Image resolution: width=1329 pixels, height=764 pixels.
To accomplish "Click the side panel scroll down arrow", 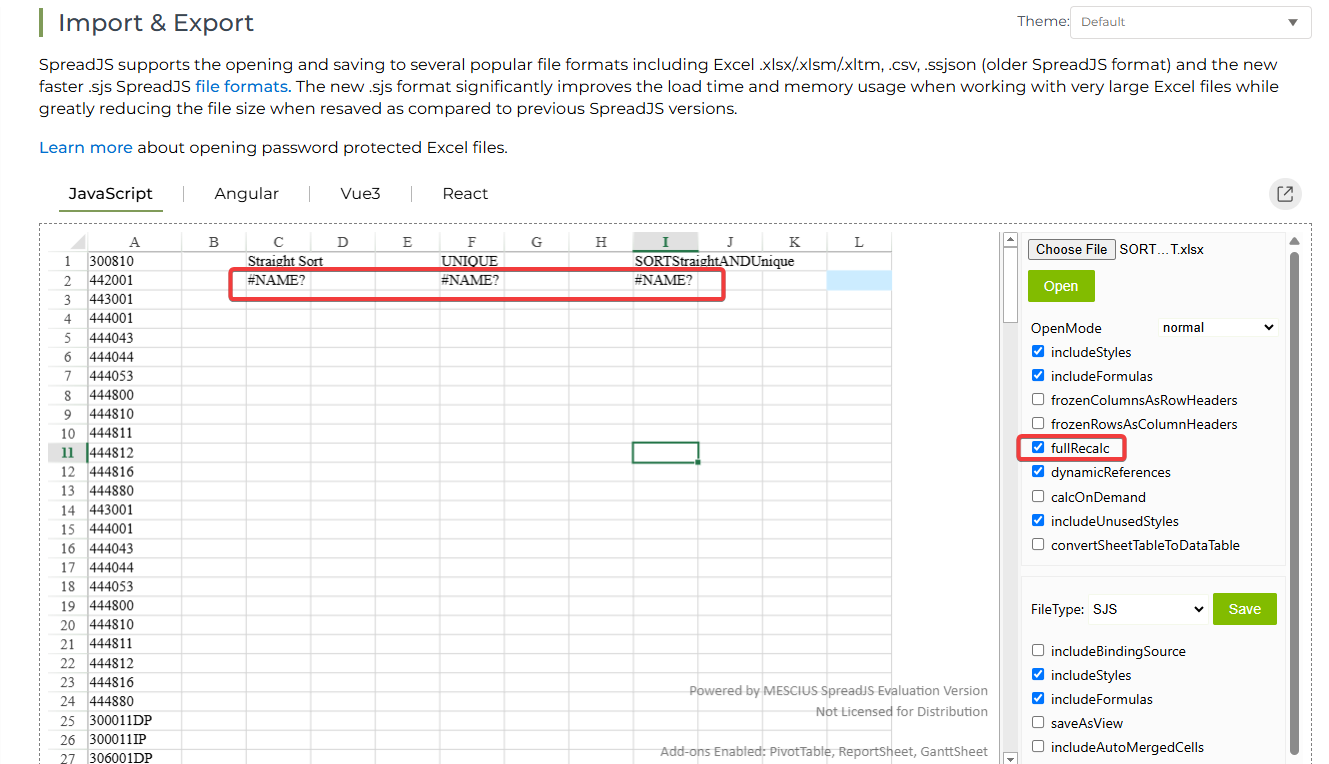I will tap(1294, 757).
